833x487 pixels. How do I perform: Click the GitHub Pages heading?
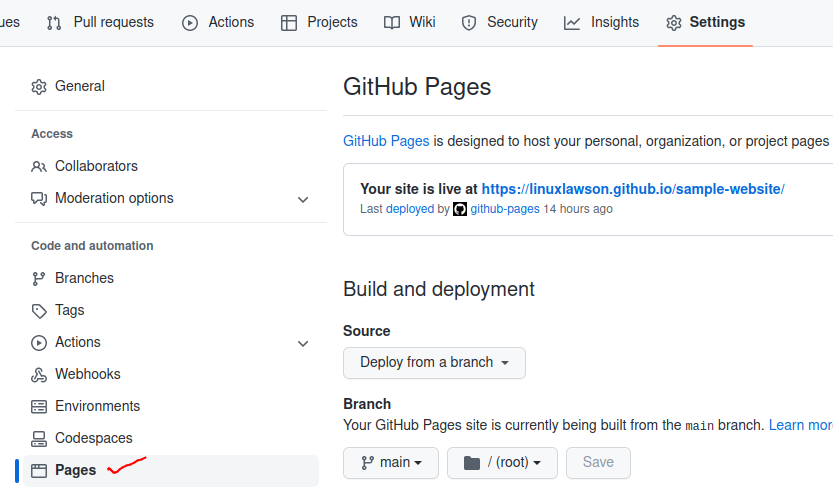click(x=417, y=87)
